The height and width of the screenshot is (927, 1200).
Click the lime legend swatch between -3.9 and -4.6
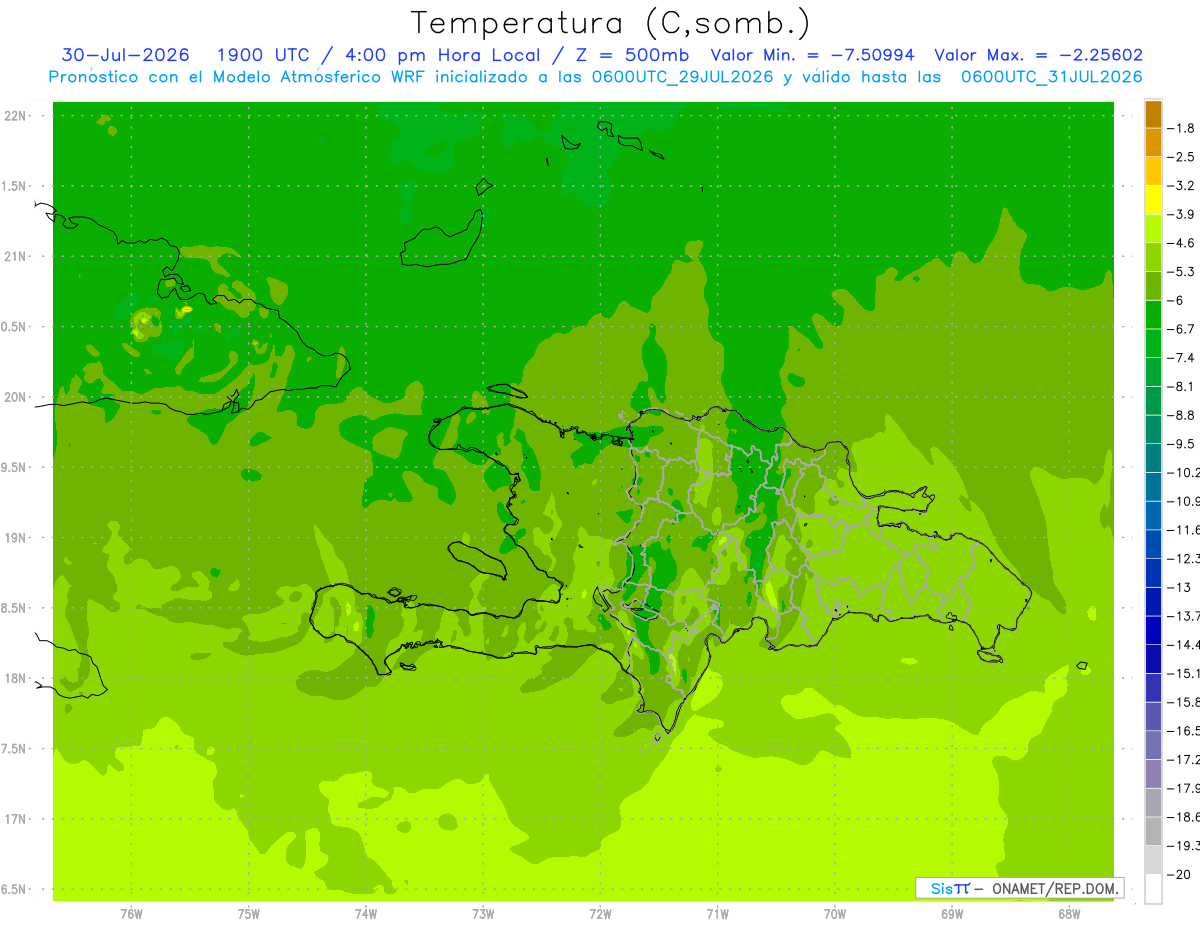(x=1153, y=228)
